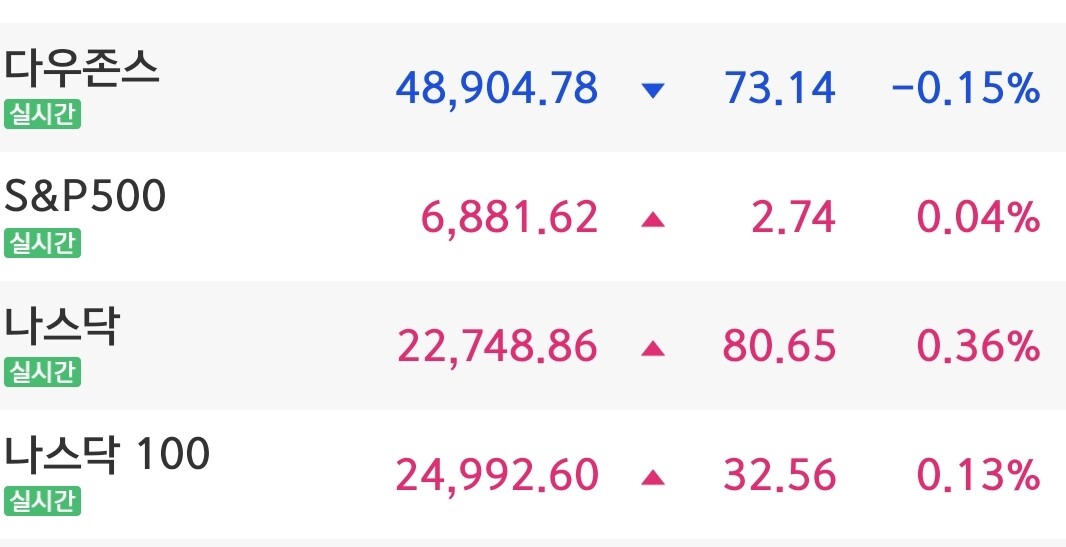Click the red up arrow in the 나스닥 row

pyautogui.click(x=653, y=347)
